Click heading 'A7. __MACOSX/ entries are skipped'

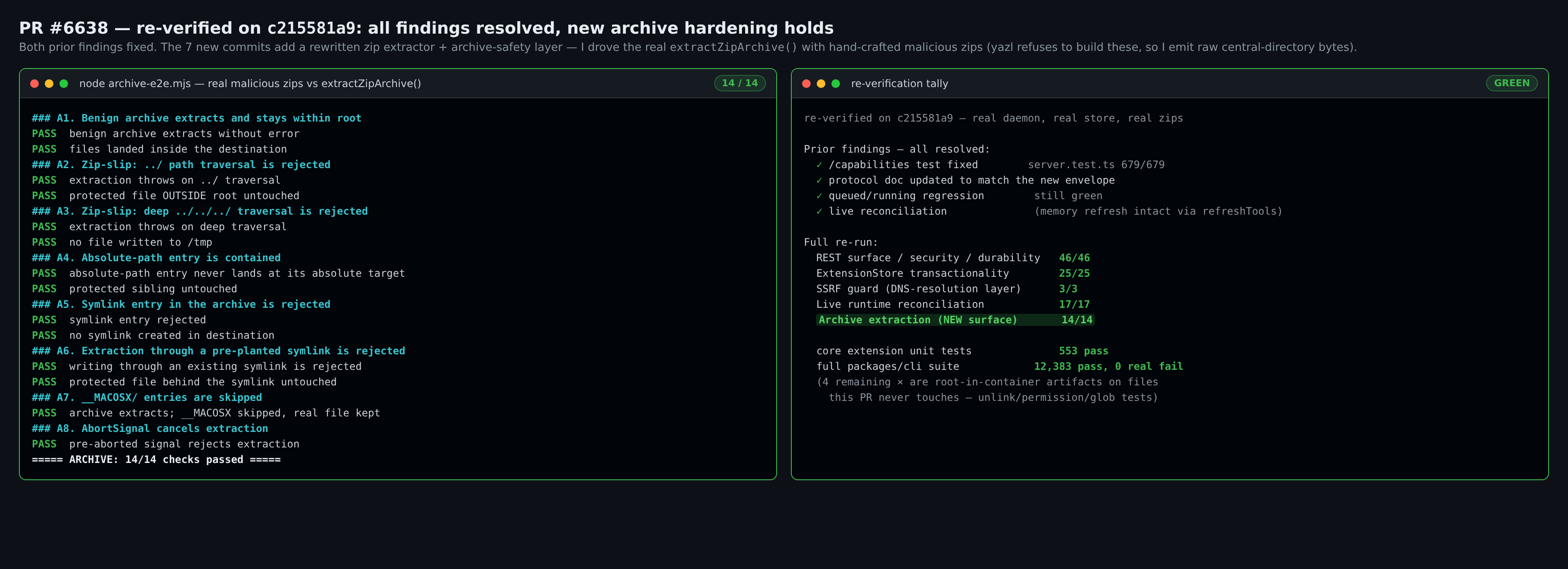click(147, 398)
